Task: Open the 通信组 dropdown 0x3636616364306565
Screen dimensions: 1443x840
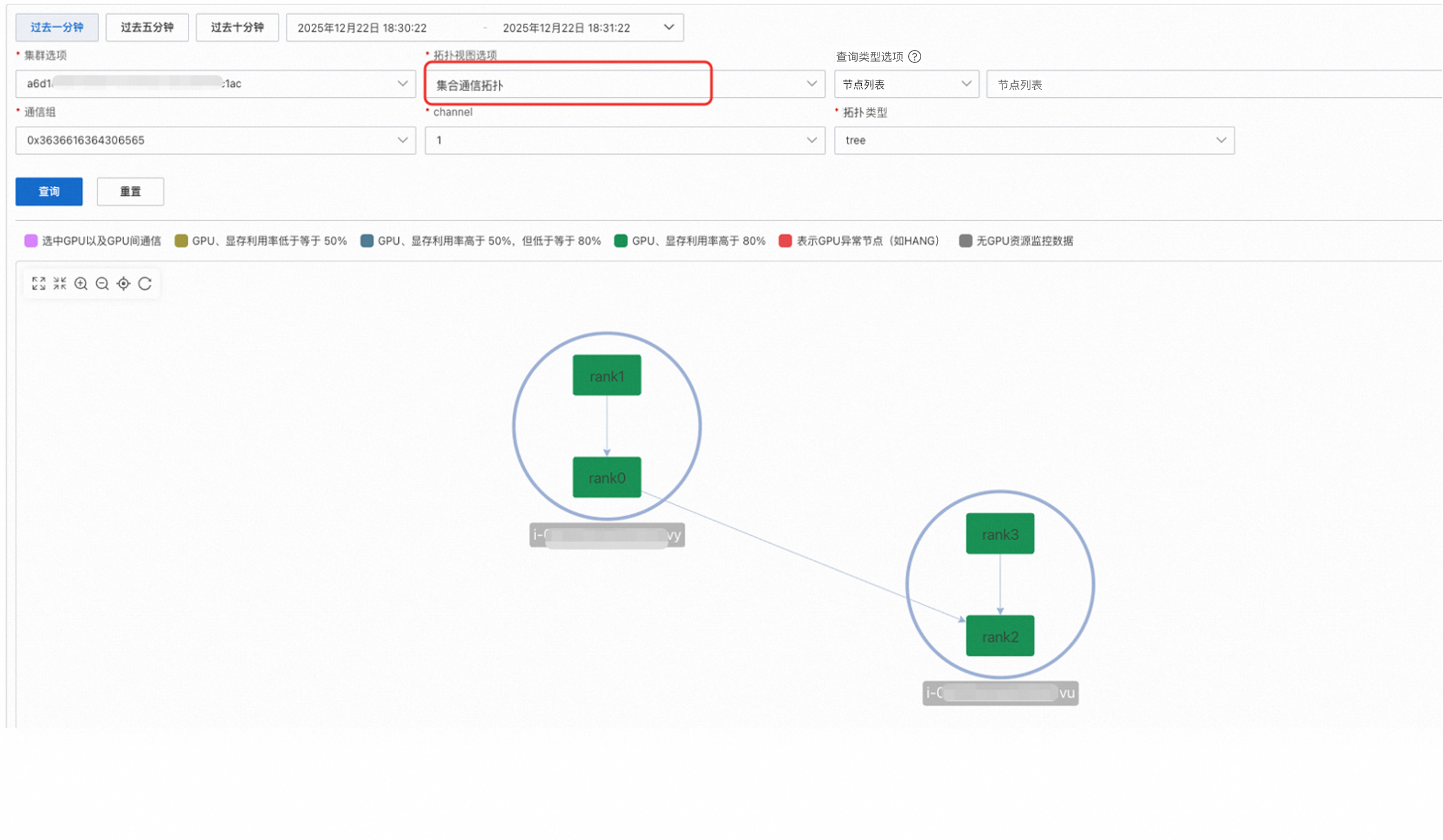Action: [x=215, y=140]
